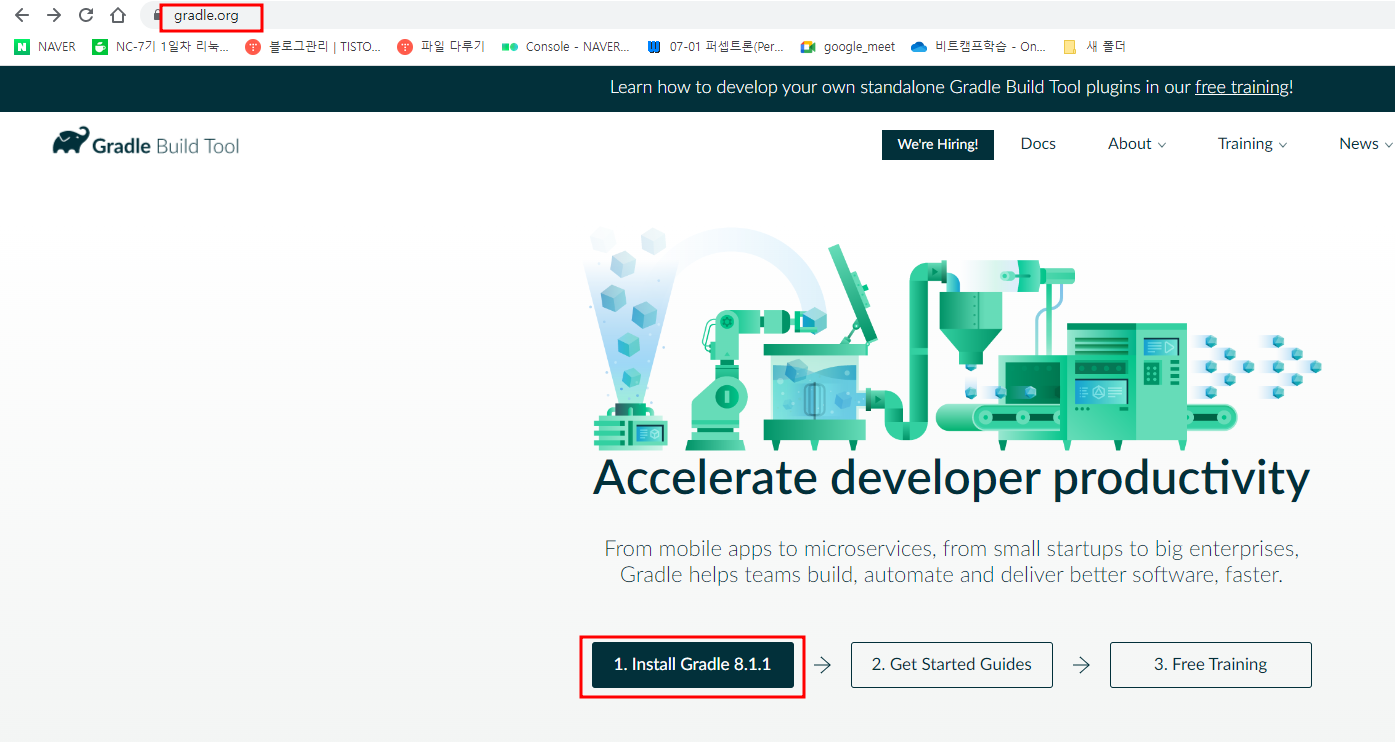Image resolution: width=1395 pixels, height=742 pixels.
Task: Open the 07-01 퍼셉트론 bookmark
Action: [716, 46]
